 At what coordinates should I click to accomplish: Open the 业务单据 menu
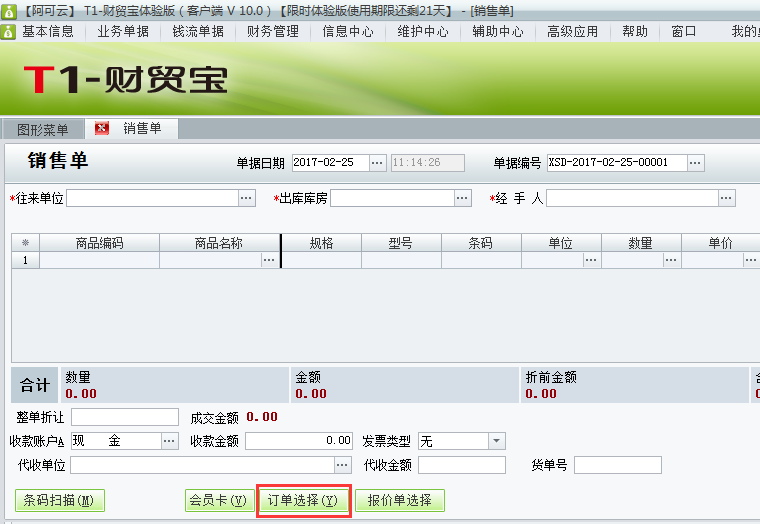[123, 32]
